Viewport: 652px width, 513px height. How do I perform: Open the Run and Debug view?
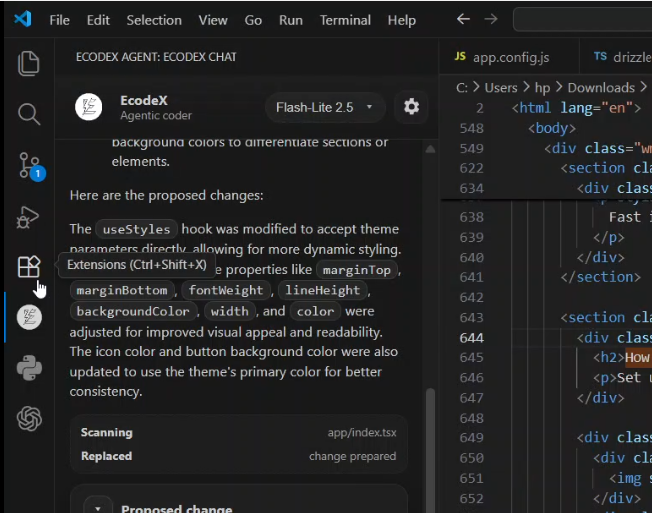[x=28, y=217]
